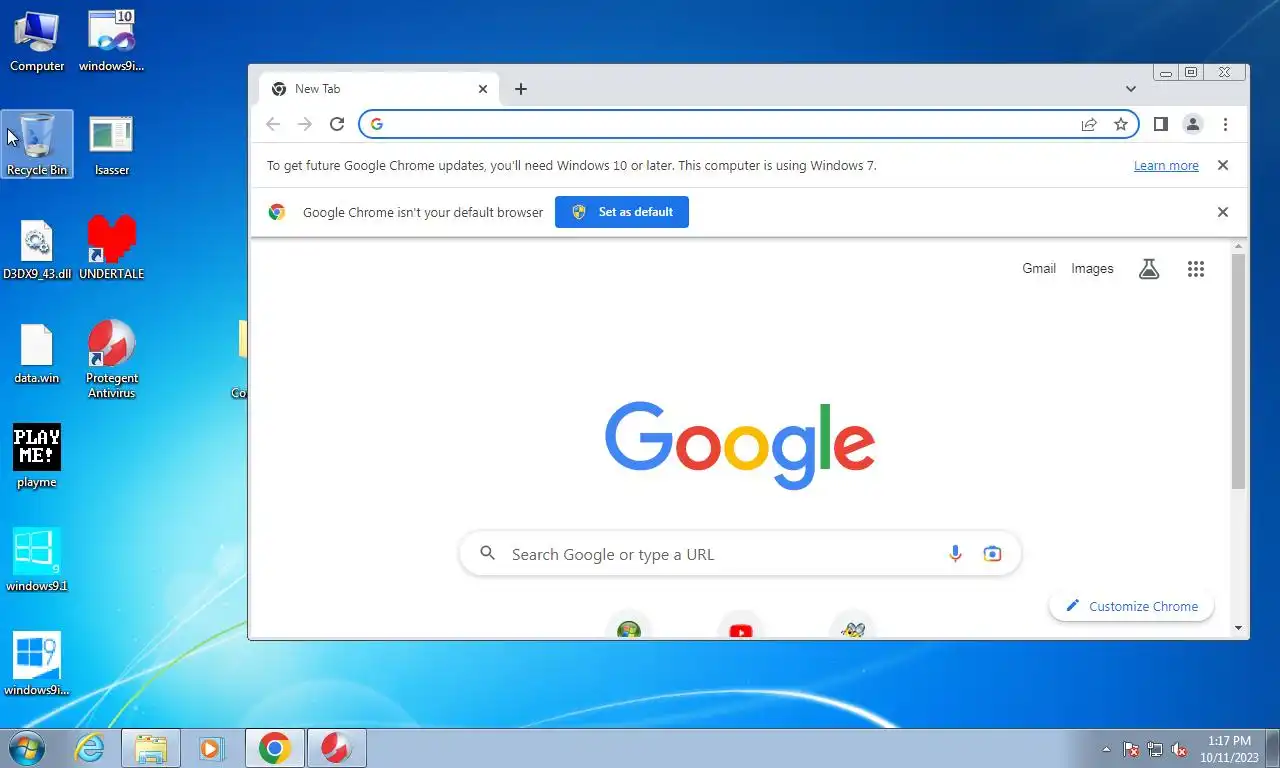Open the Google Images link
Viewport: 1280px width, 768px height.
click(x=1092, y=268)
